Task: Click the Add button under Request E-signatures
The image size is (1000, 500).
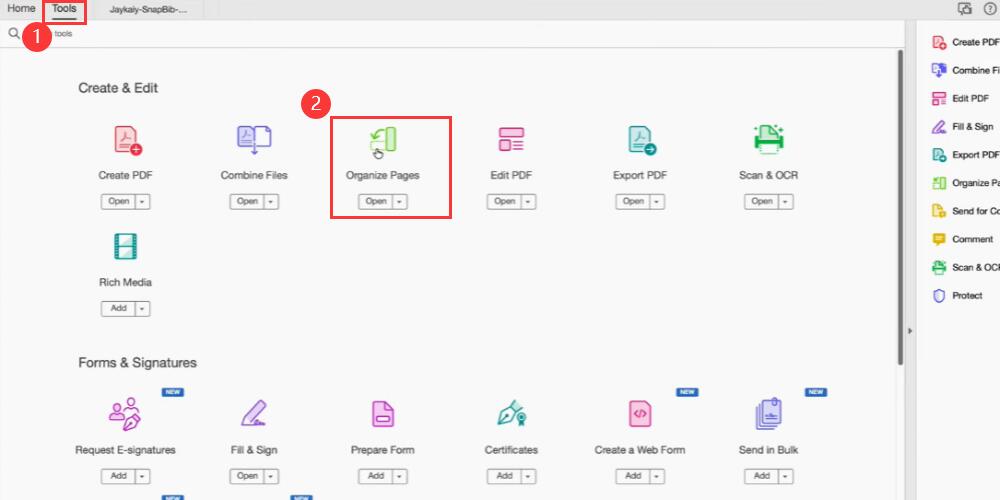Action: tap(119, 476)
